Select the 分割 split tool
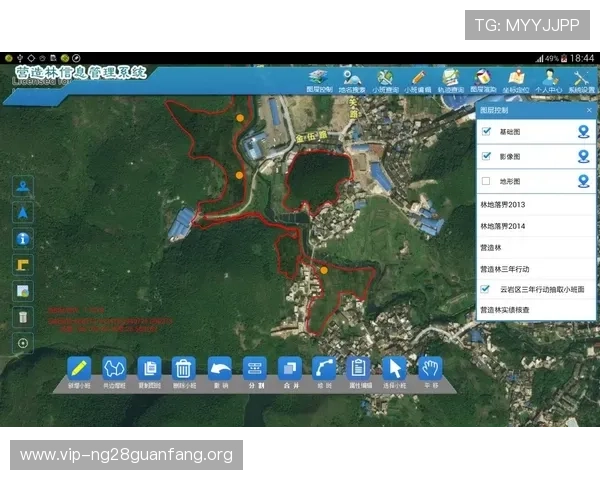Viewport: 600px width, 480px height. tap(254, 368)
